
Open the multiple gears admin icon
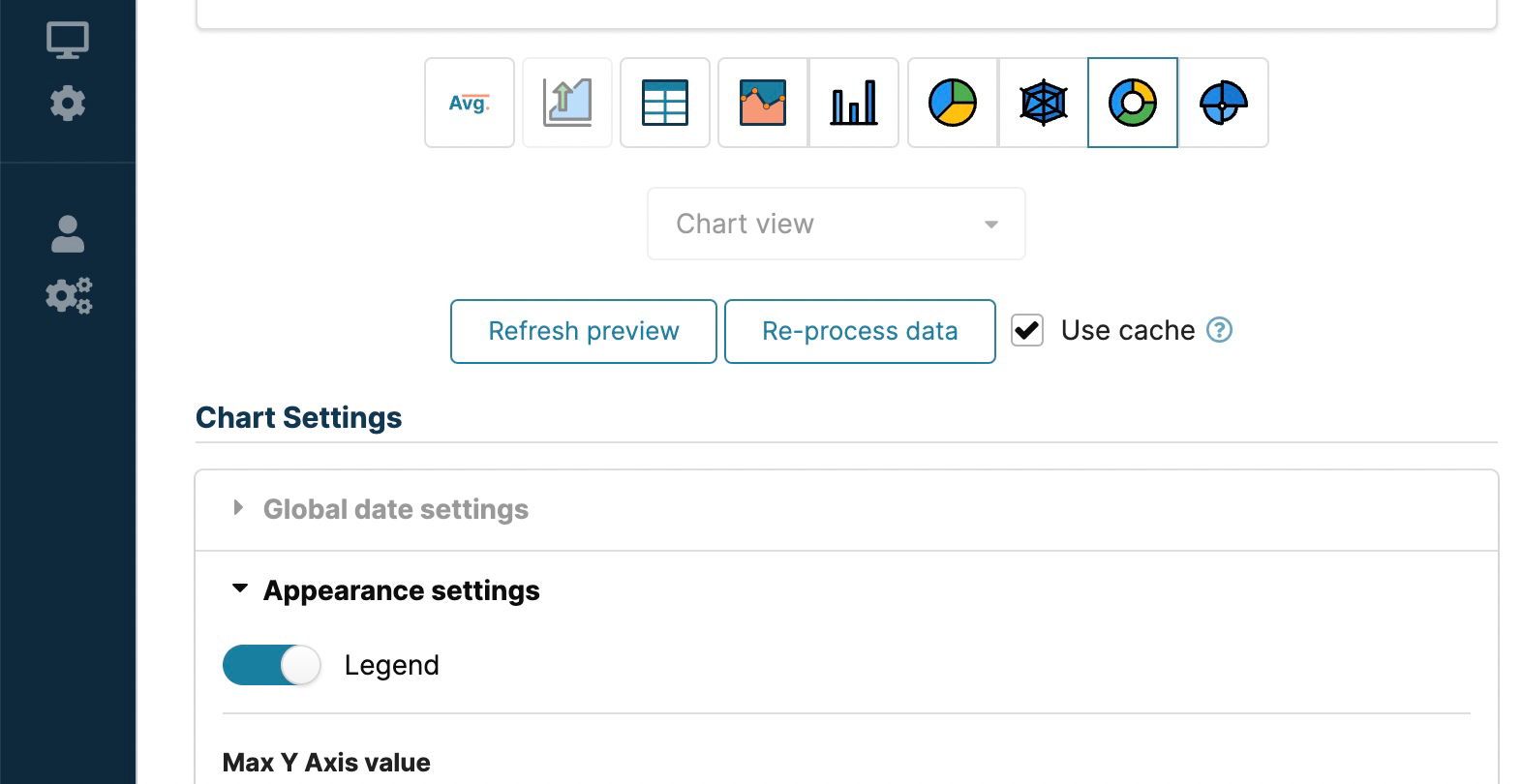point(69,295)
